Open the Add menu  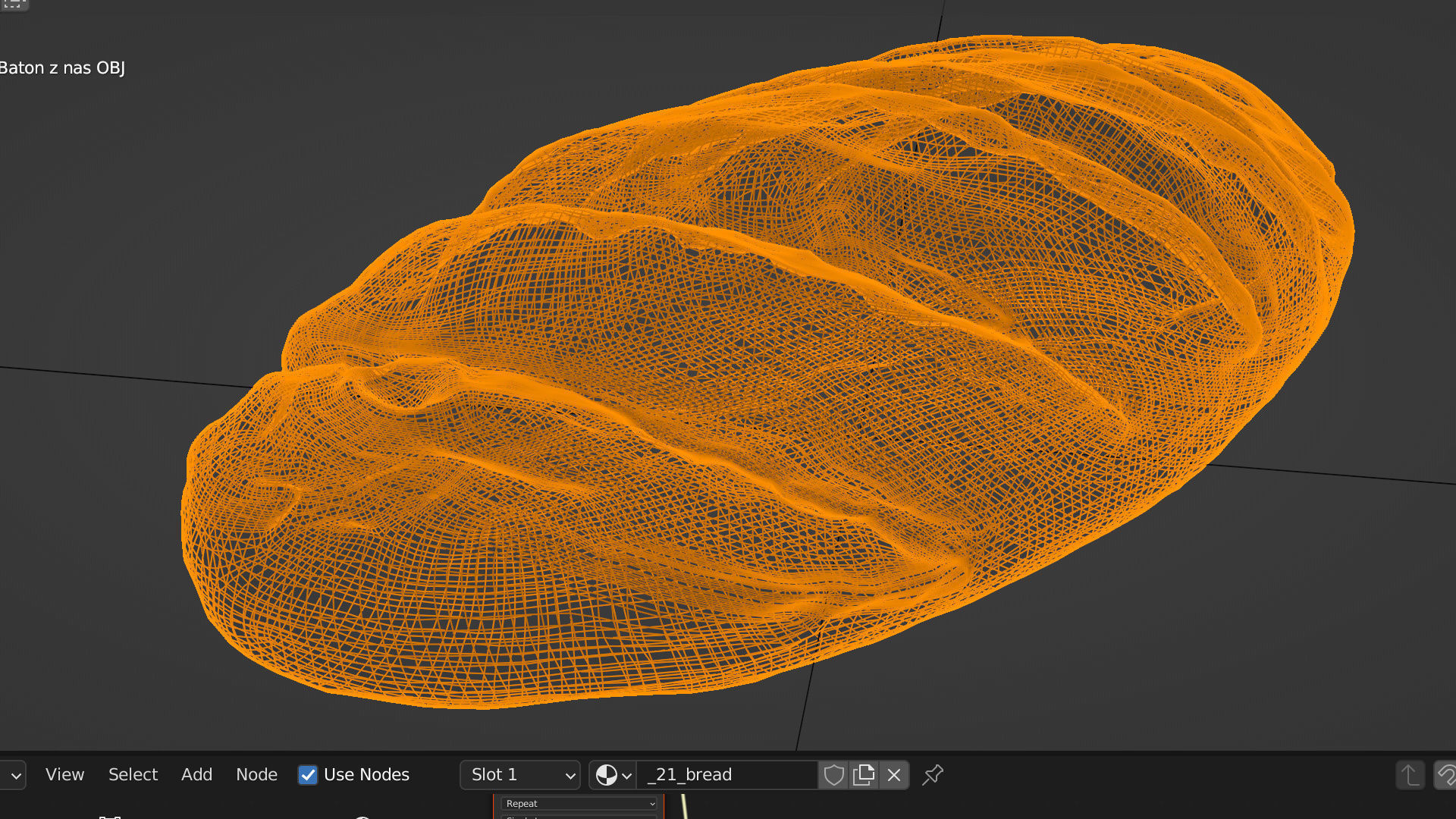click(x=196, y=775)
